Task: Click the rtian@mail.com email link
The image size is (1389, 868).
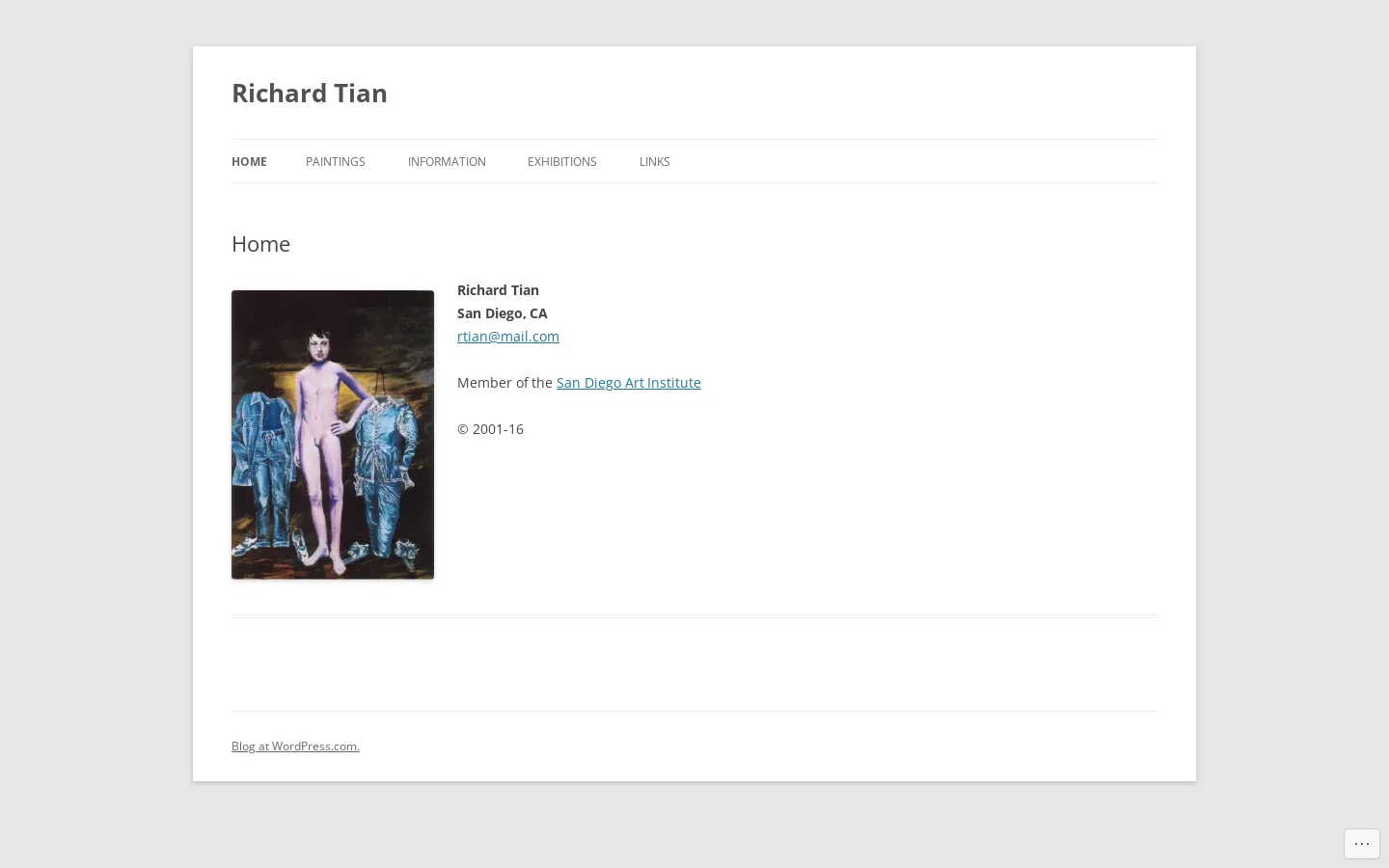Action: 508,336
